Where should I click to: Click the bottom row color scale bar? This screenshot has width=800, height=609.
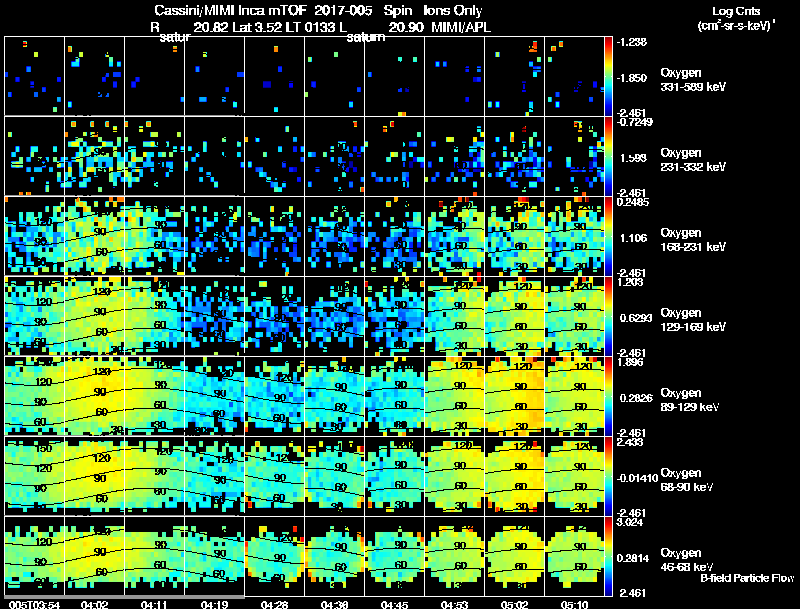(608, 556)
